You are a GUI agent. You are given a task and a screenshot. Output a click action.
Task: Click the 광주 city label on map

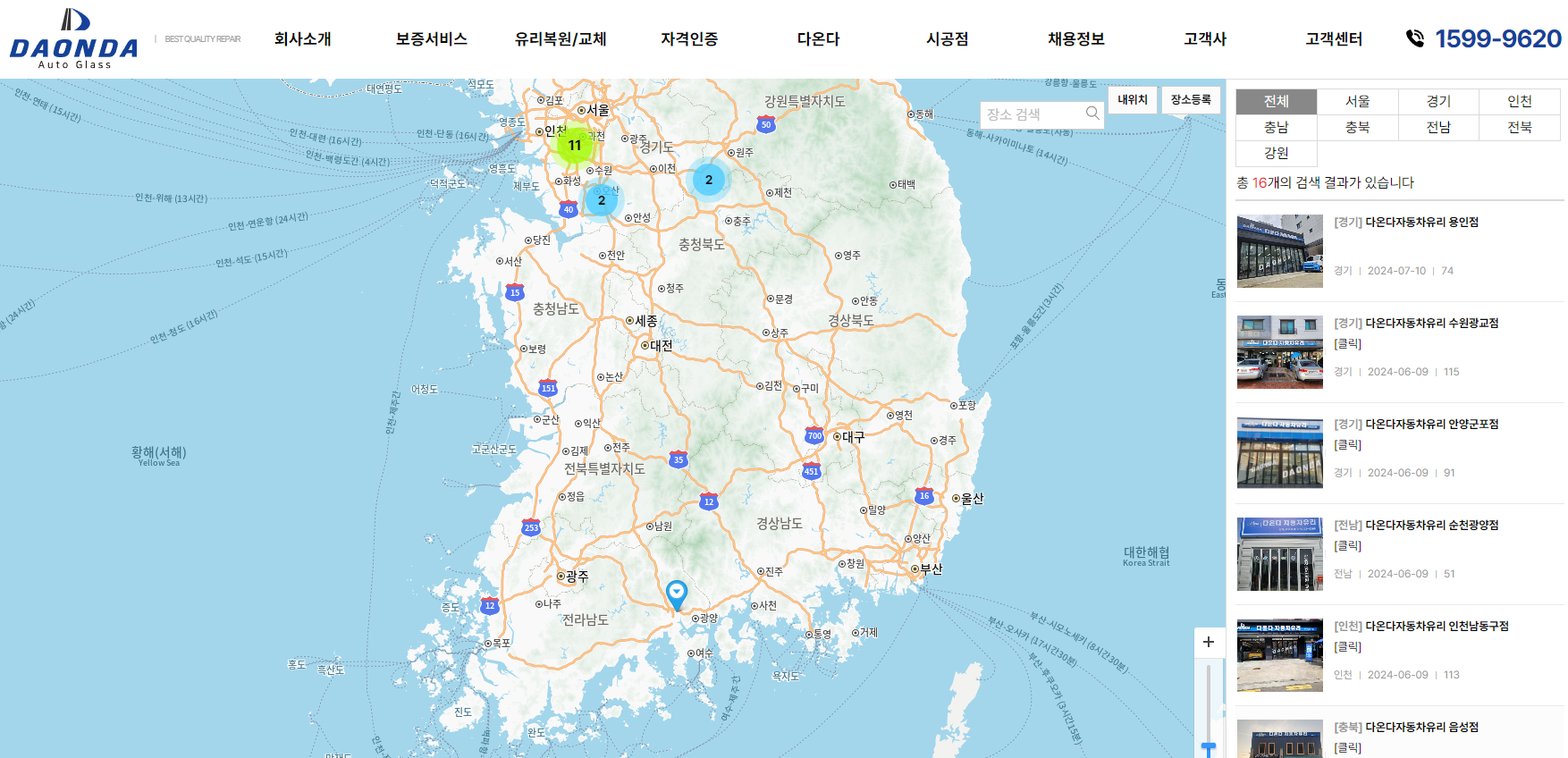[577, 577]
